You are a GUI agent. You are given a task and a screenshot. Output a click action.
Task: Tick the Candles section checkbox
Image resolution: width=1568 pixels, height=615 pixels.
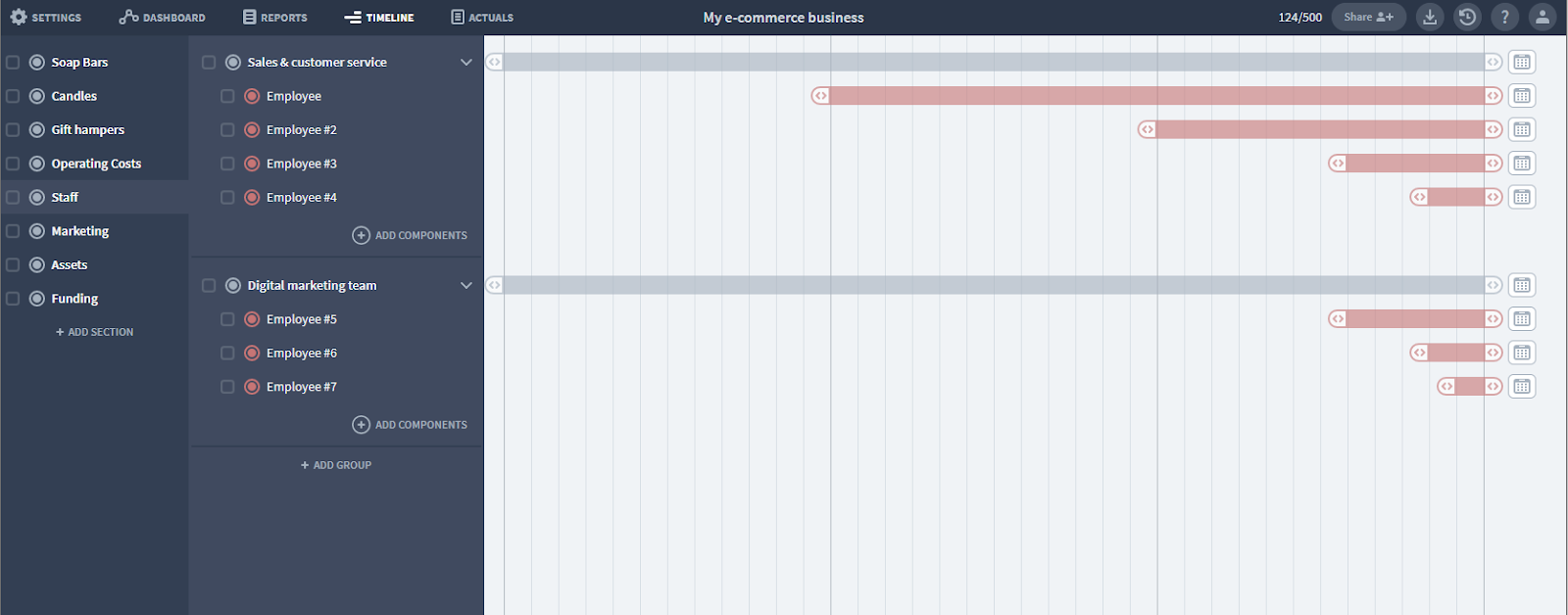pos(13,96)
